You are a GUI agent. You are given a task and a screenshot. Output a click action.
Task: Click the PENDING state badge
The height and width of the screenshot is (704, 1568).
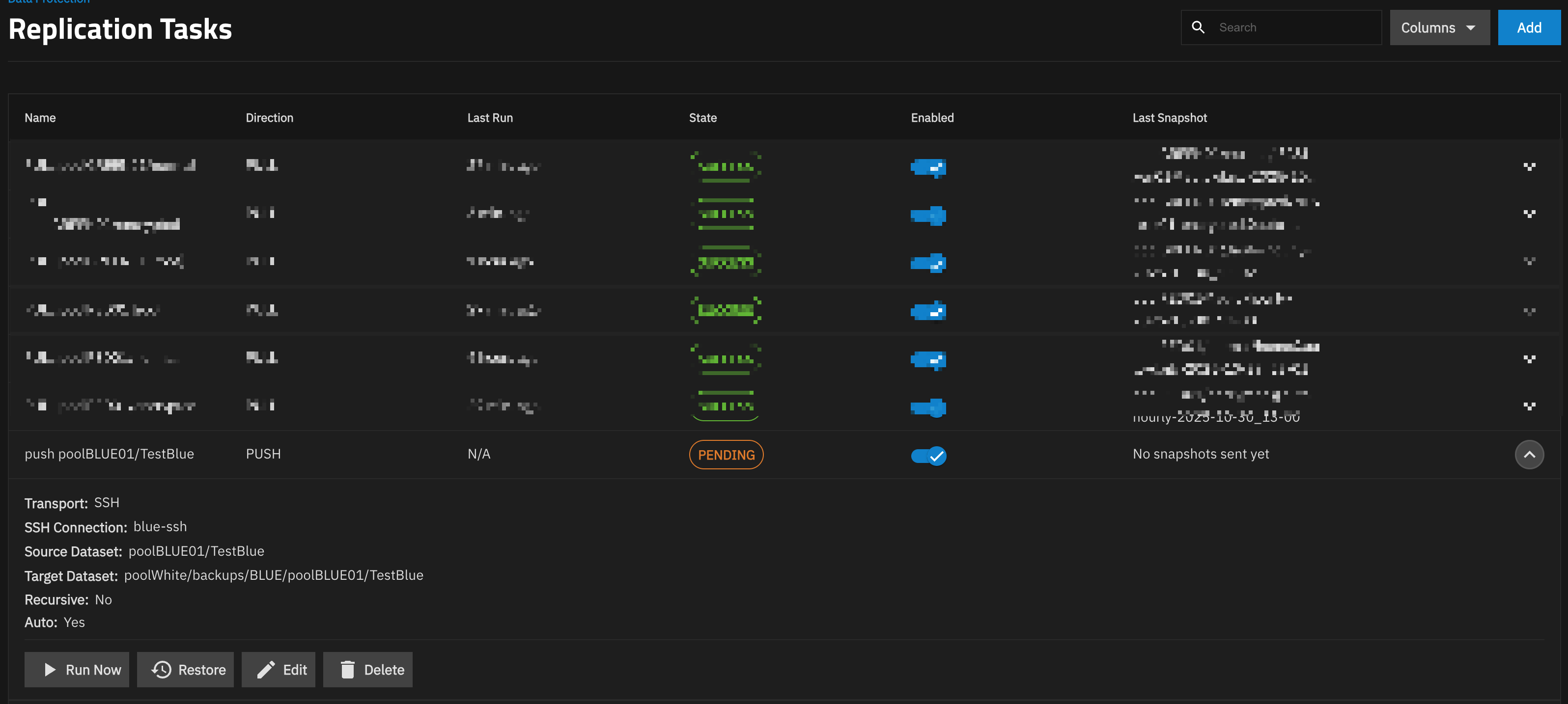click(726, 455)
